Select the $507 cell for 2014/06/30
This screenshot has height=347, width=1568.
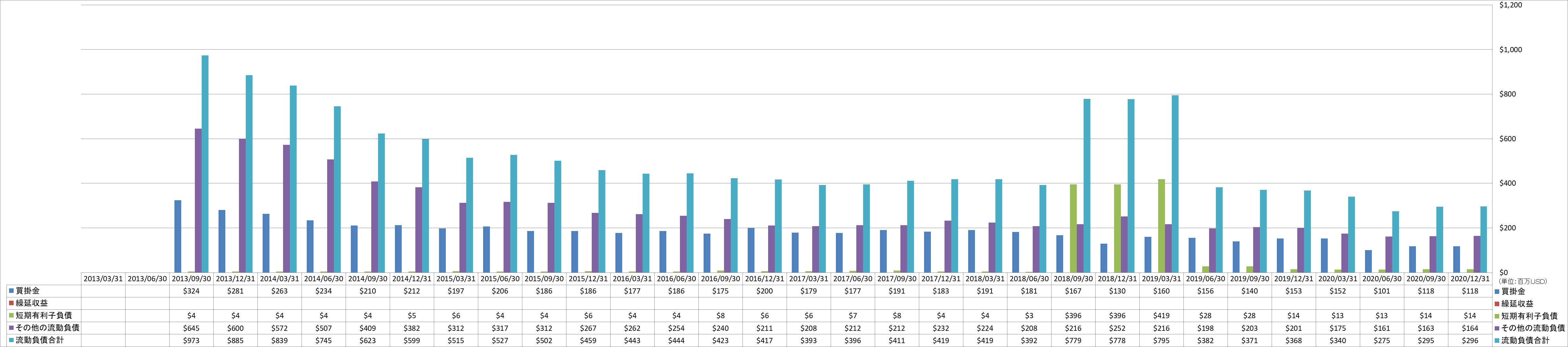click(324, 328)
